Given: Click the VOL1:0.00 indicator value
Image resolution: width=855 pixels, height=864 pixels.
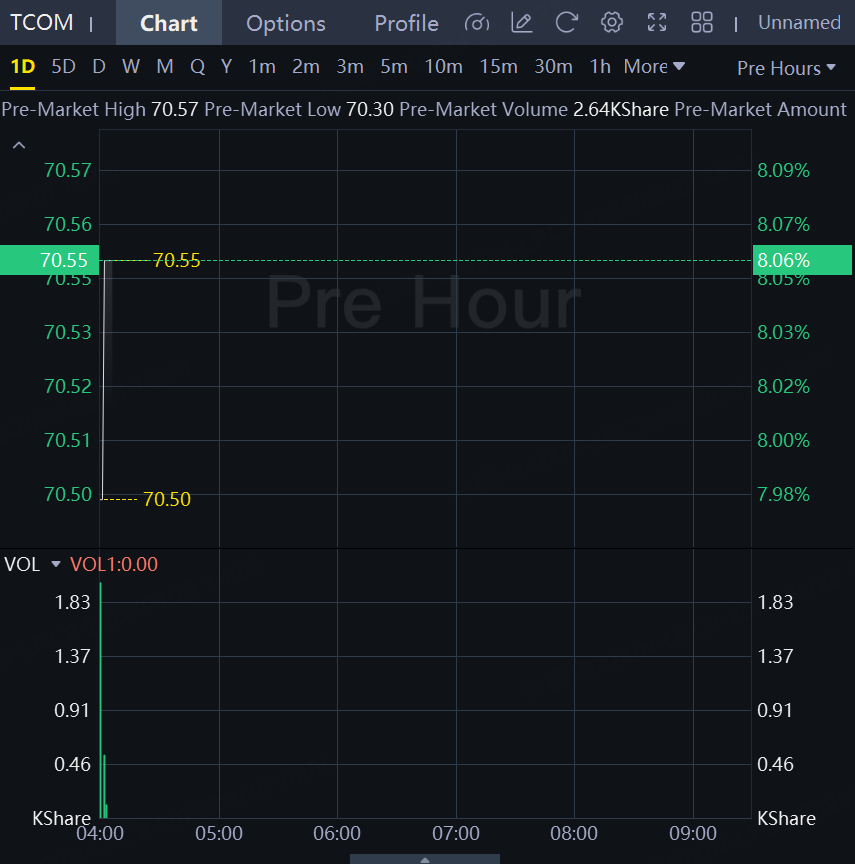Looking at the screenshot, I should point(114,564).
